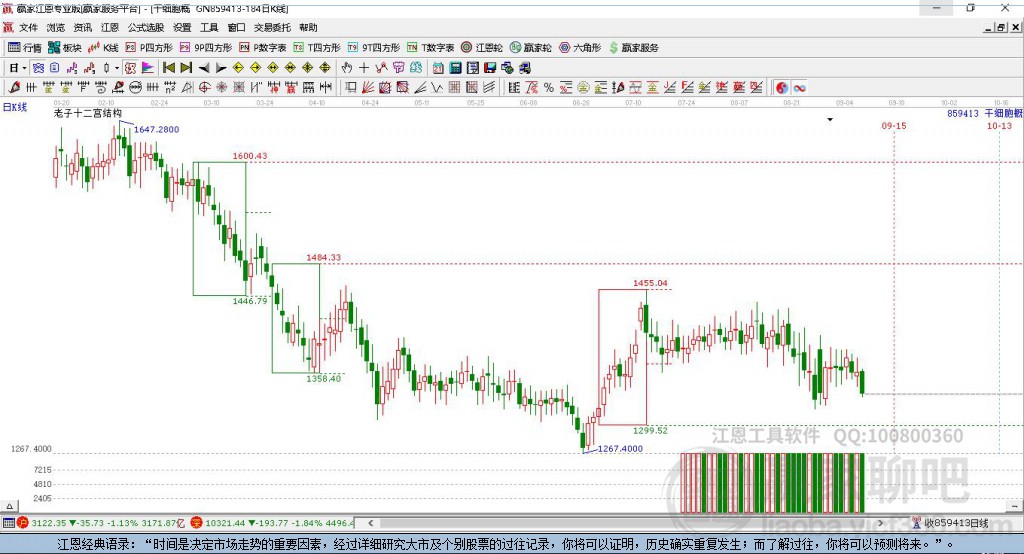This screenshot has width=1024, height=554.
Task: Click the infinity symbol icon
Action: tap(799, 88)
